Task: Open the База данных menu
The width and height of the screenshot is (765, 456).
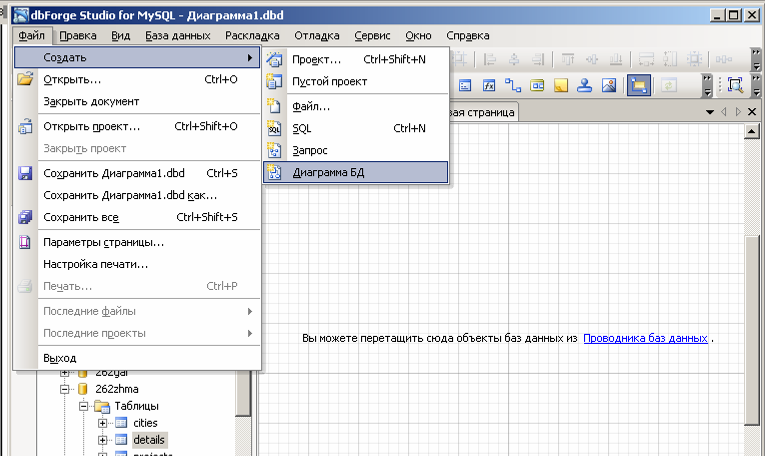Action: (x=177, y=35)
